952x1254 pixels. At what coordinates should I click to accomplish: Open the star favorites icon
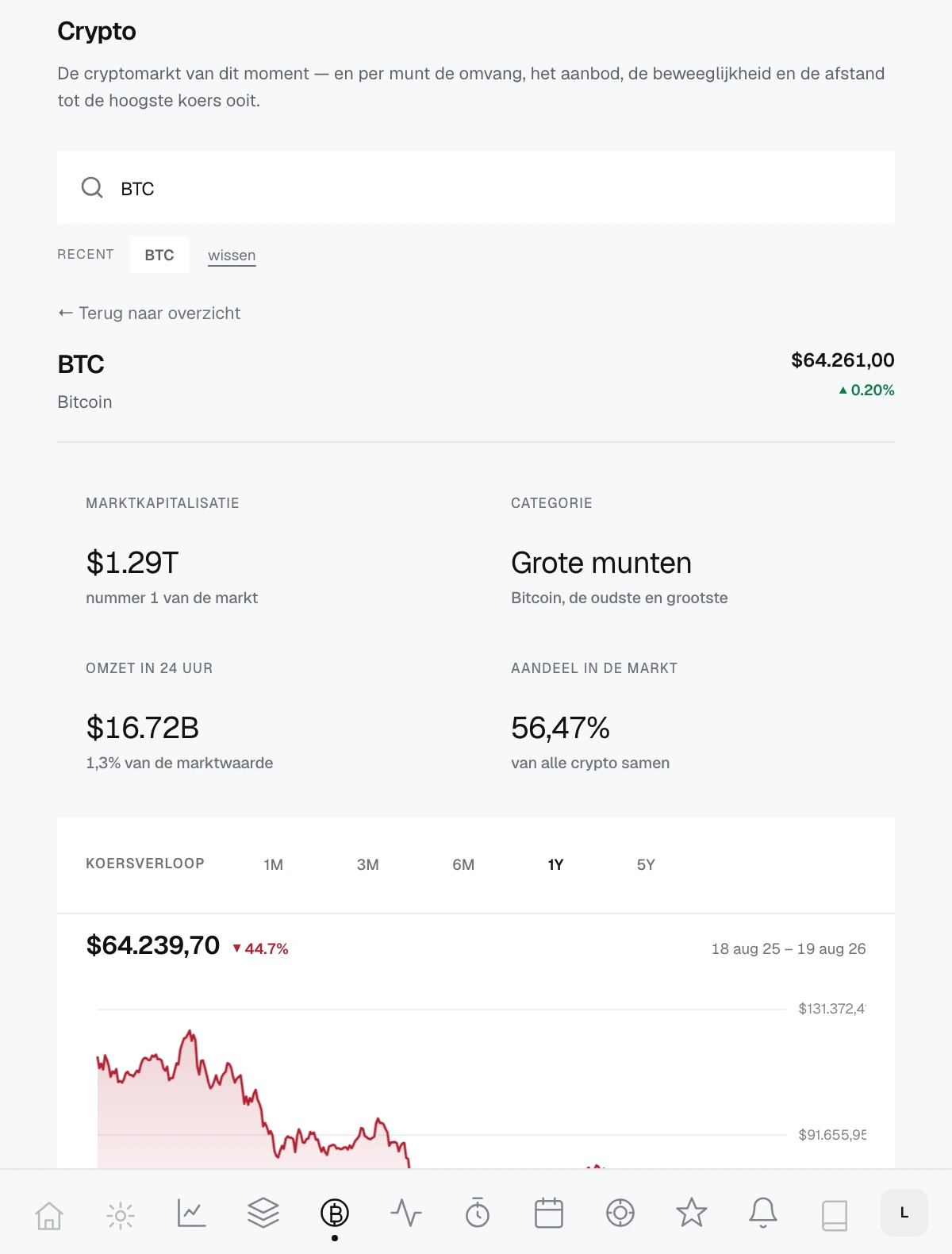pyautogui.click(x=692, y=1213)
